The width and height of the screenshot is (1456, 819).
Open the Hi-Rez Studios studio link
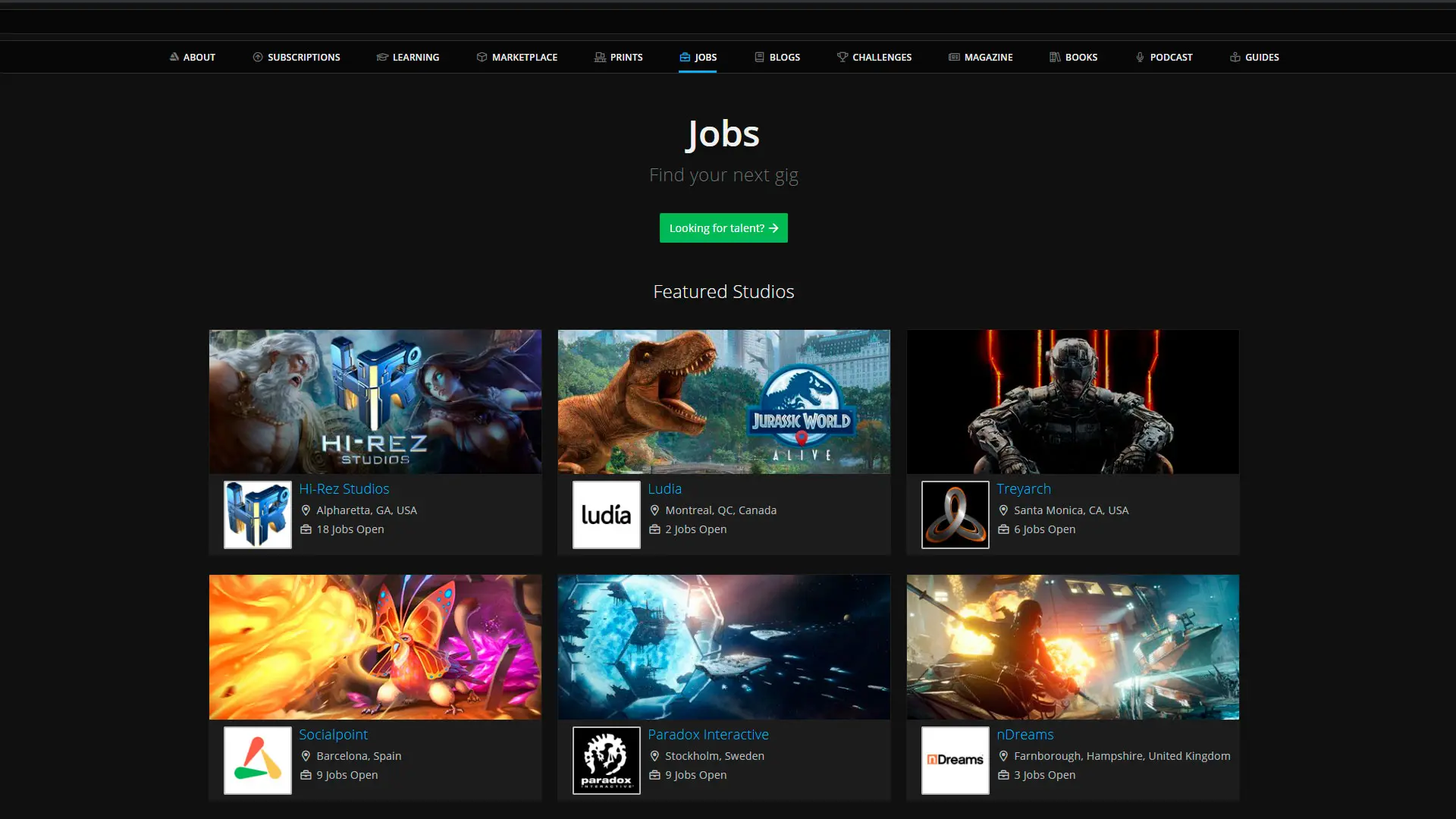344,489
